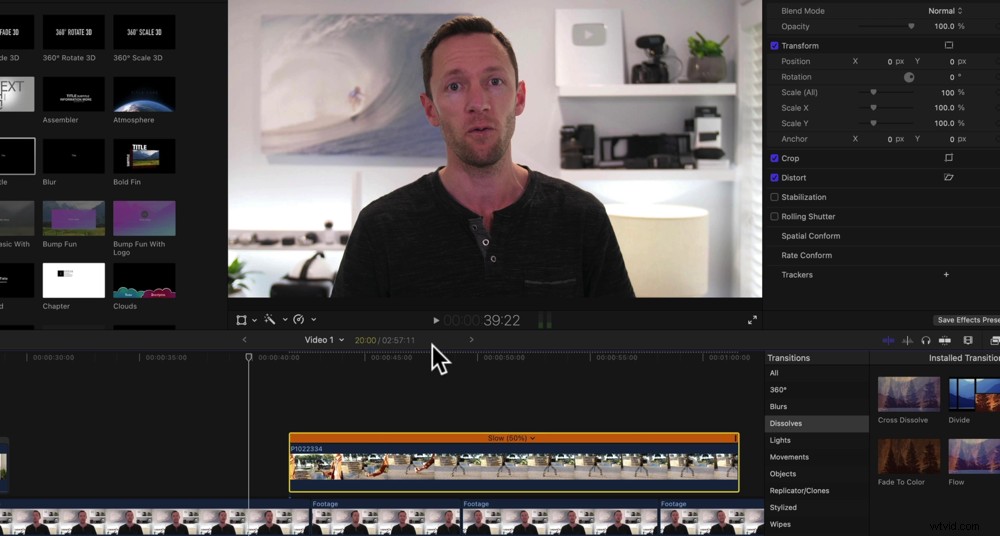Select 360° Scale 3D title
1000x536 pixels.
(144, 32)
